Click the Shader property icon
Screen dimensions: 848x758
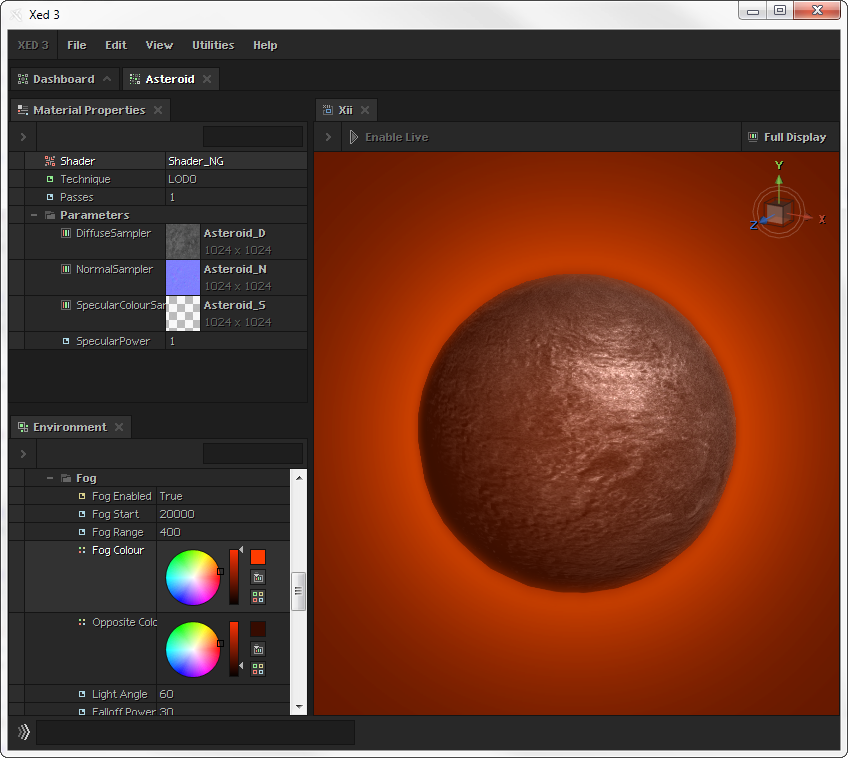49,161
